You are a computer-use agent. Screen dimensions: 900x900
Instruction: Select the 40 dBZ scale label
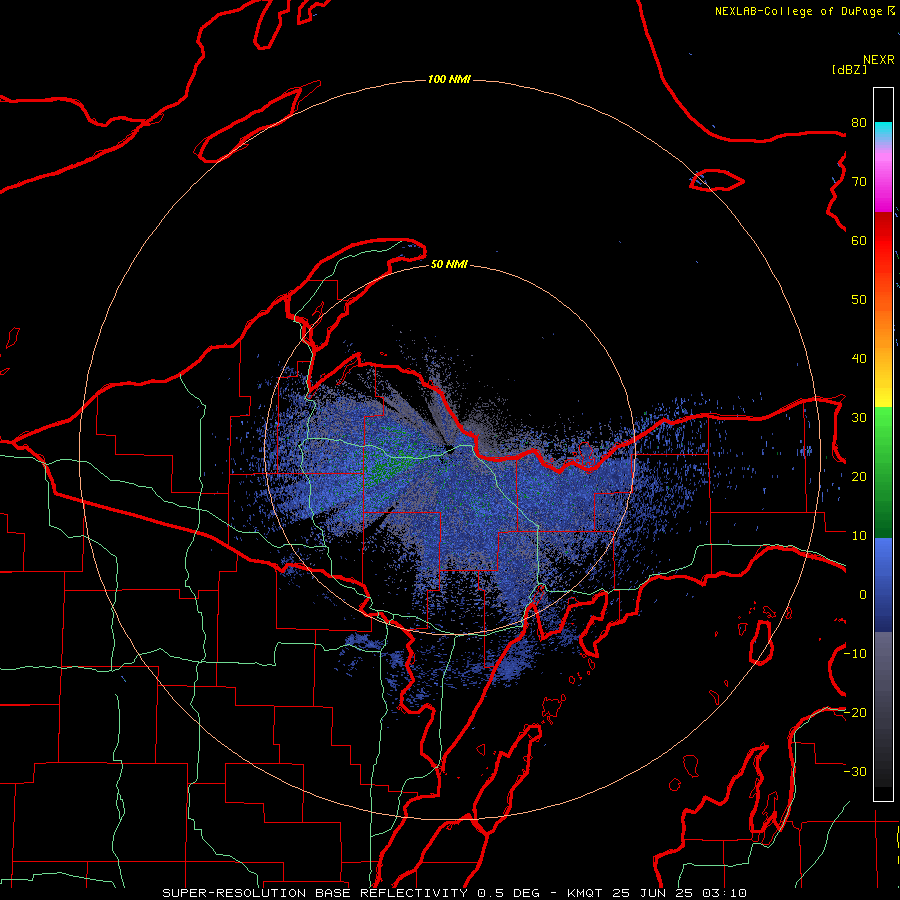pos(859,359)
